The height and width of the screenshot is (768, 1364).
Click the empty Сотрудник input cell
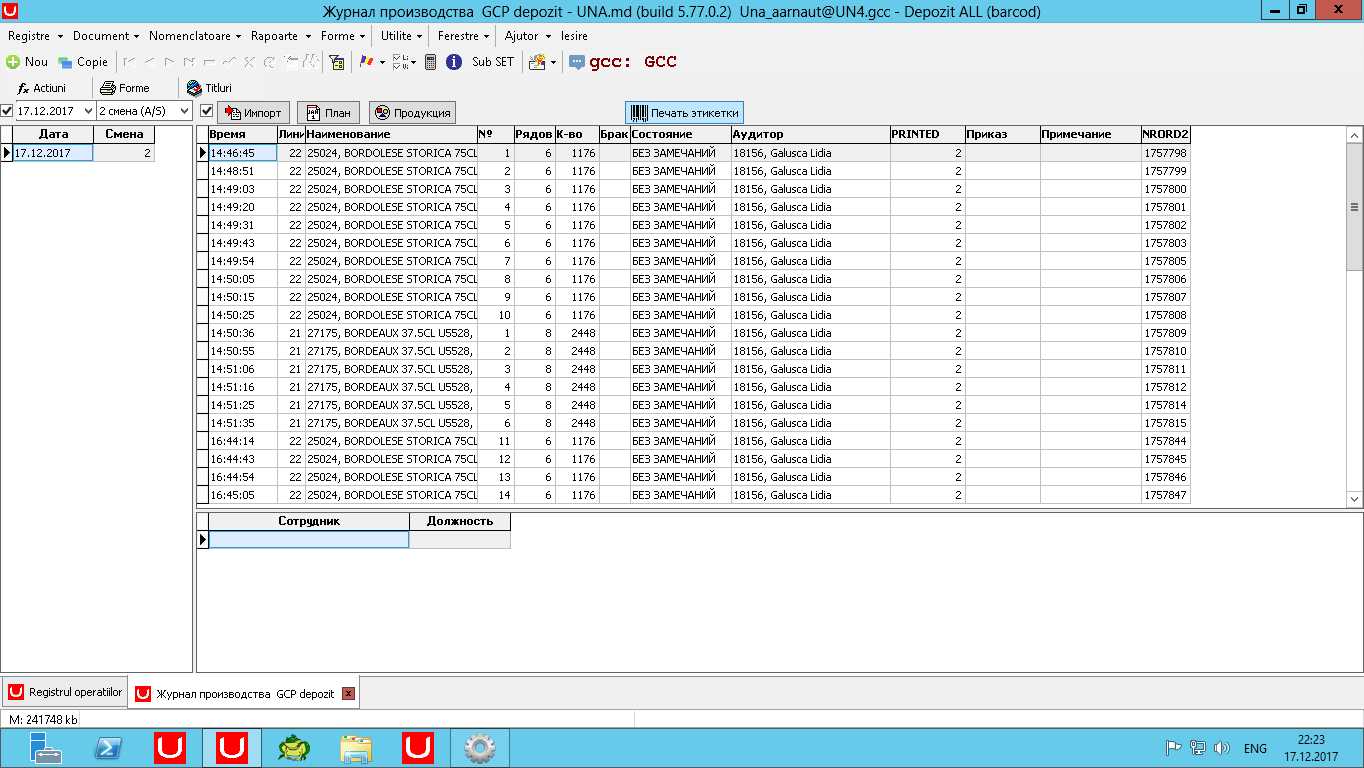pyautogui.click(x=309, y=540)
